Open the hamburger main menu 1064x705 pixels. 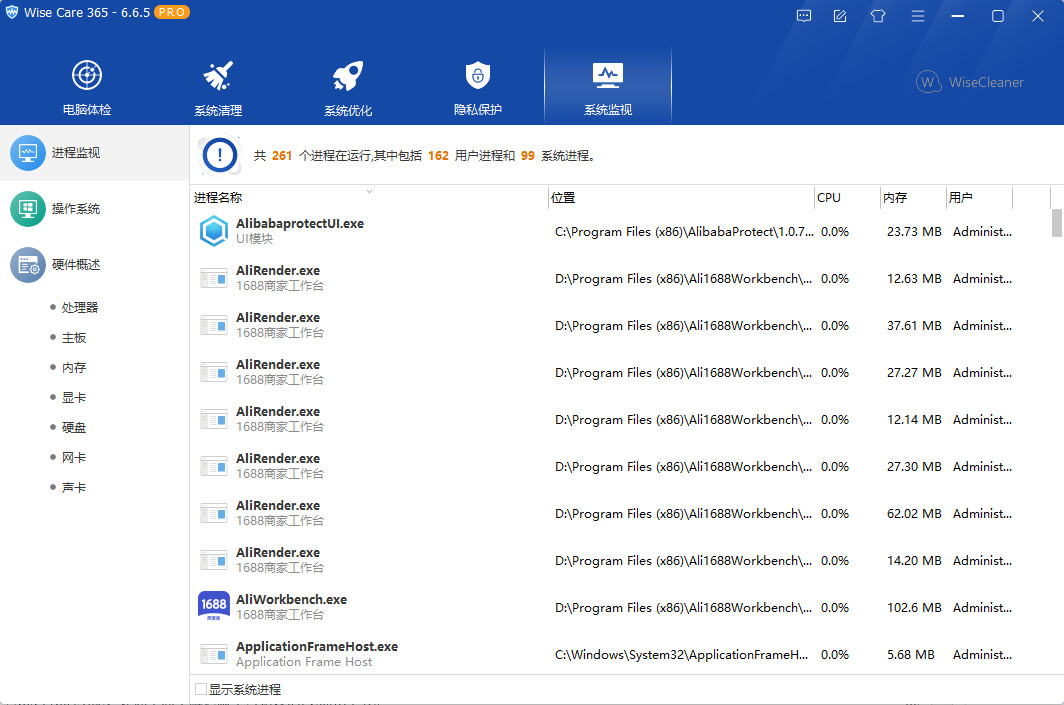917,16
